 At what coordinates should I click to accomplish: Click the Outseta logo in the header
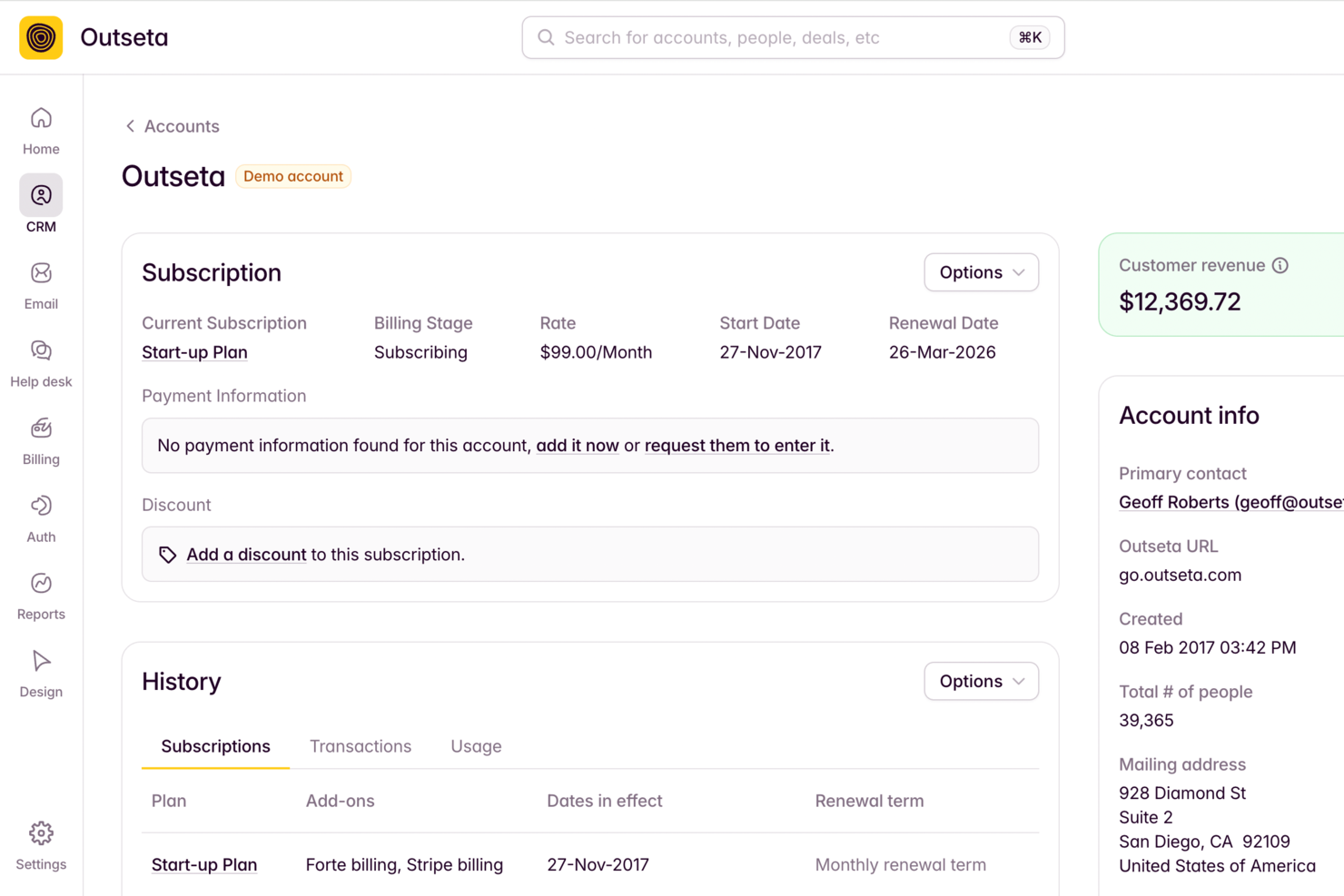pyautogui.click(x=40, y=37)
